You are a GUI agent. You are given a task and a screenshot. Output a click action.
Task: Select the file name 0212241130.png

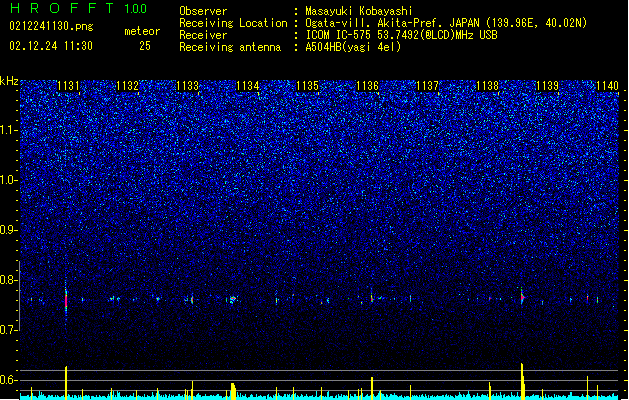coord(51,26)
